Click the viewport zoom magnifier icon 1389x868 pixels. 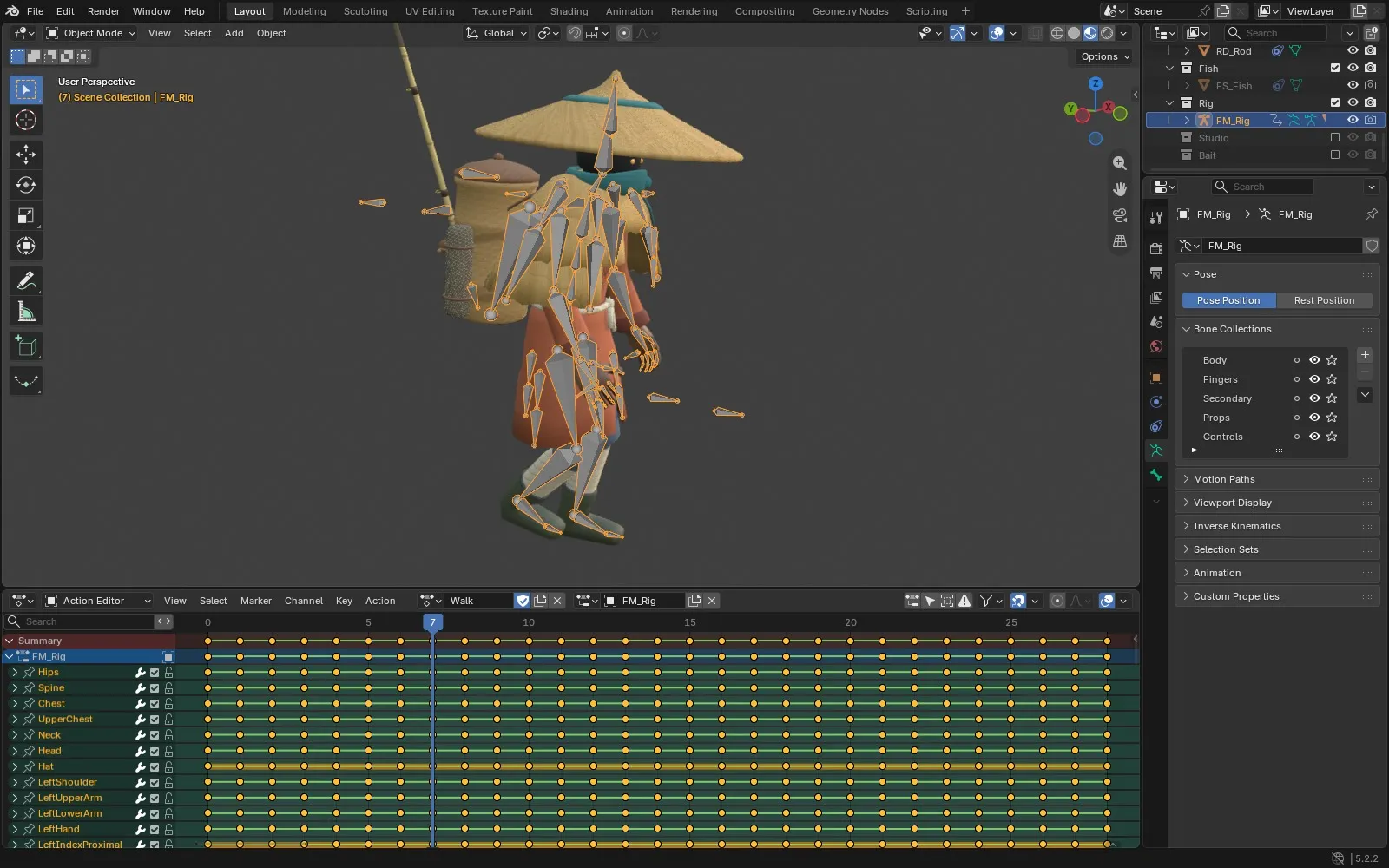1120,163
